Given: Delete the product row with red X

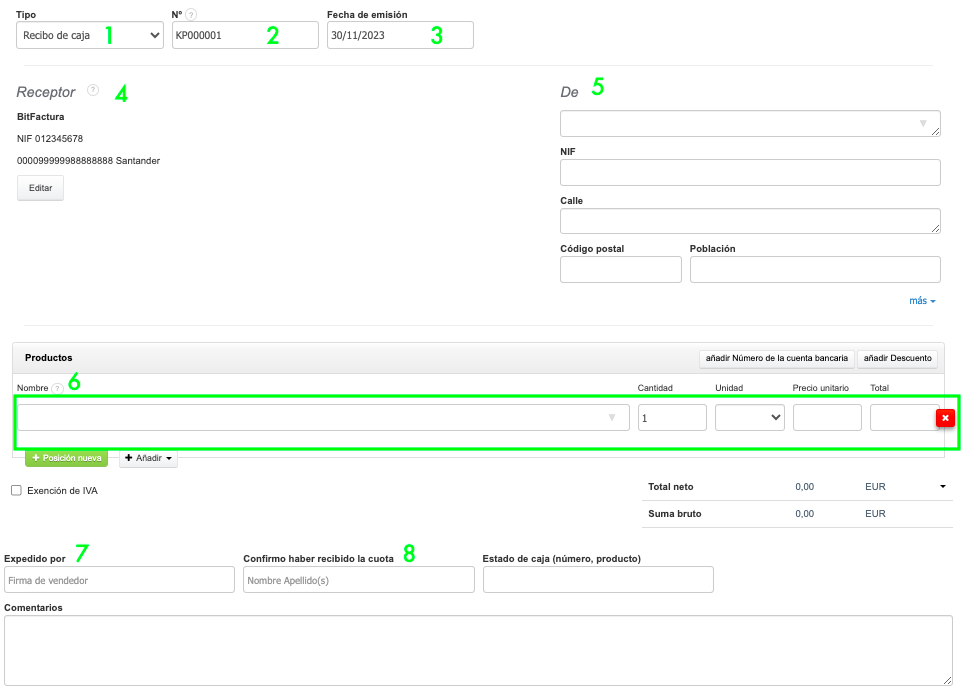Looking at the screenshot, I should pos(945,418).
